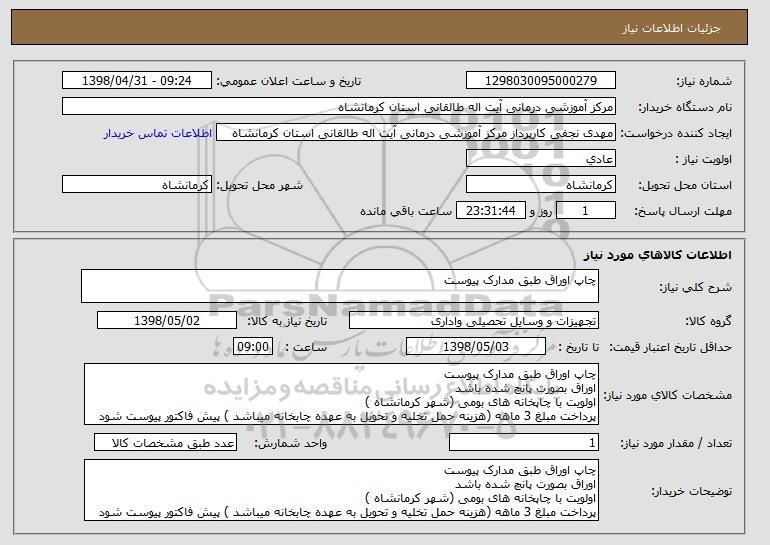Click the تاریخ نیاز به کالا label
This screenshot has width=770, height=545.
pos(287,321)
